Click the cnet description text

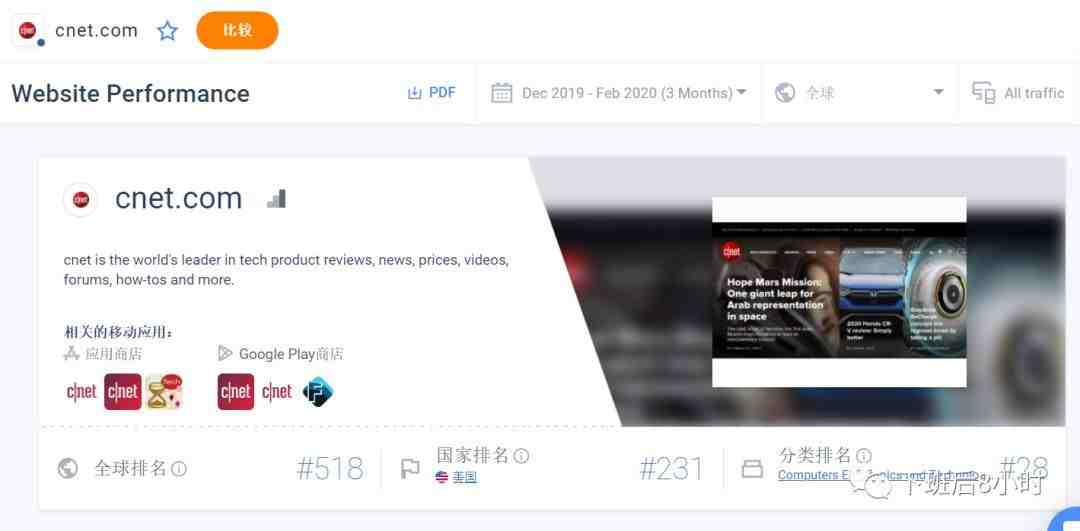pyautogui.click(x=287, y=270)
